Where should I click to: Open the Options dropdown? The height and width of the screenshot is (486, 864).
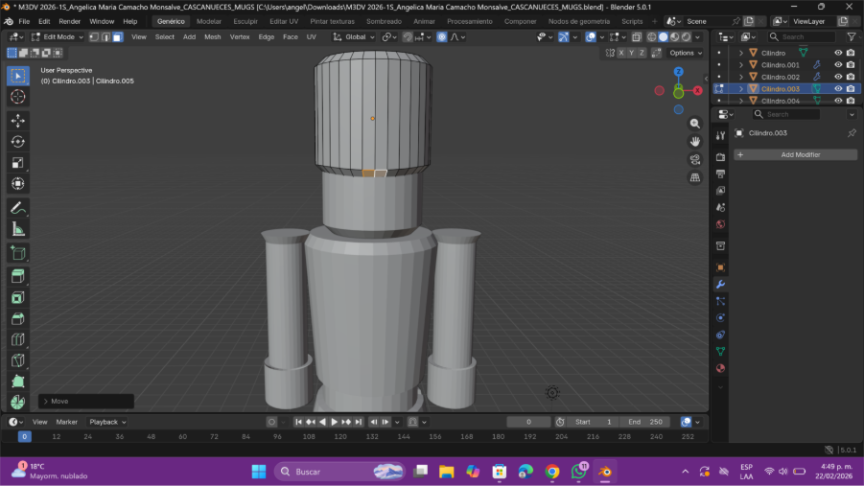pyautogui.click(x=685, y=53)
